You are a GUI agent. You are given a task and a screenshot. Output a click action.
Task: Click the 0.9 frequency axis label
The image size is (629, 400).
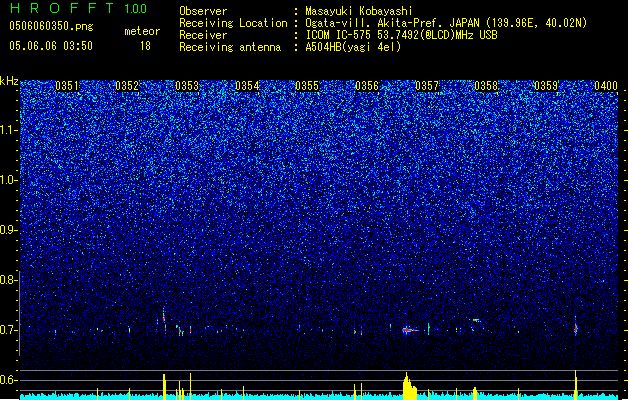(9, 230)
